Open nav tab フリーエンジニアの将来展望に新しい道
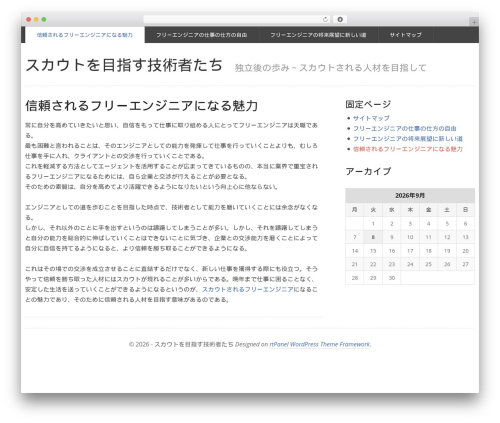 pos(318,35)
